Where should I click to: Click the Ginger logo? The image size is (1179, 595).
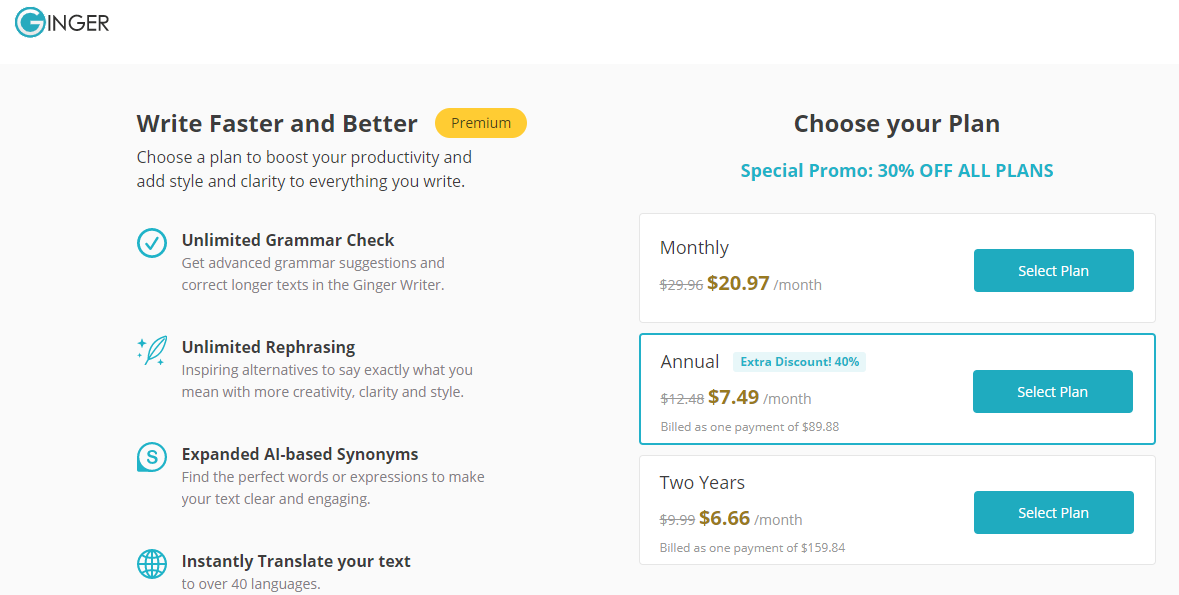click(x=62, y=23)
